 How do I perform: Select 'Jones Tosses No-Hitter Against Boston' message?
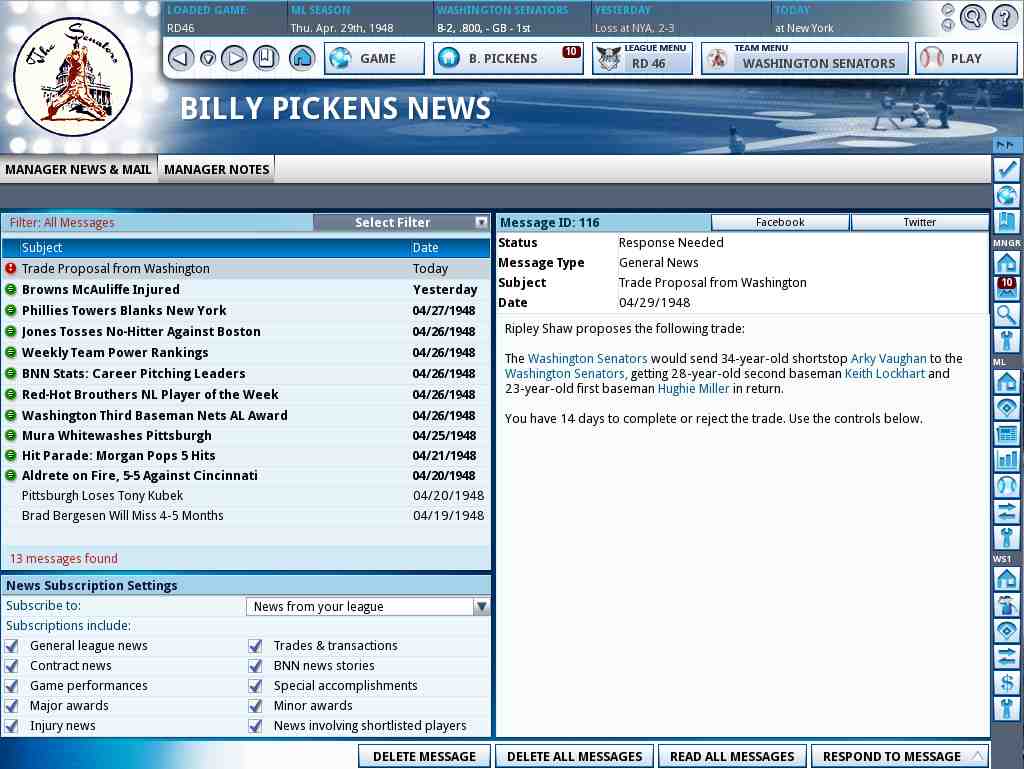[x=246, y=332]
